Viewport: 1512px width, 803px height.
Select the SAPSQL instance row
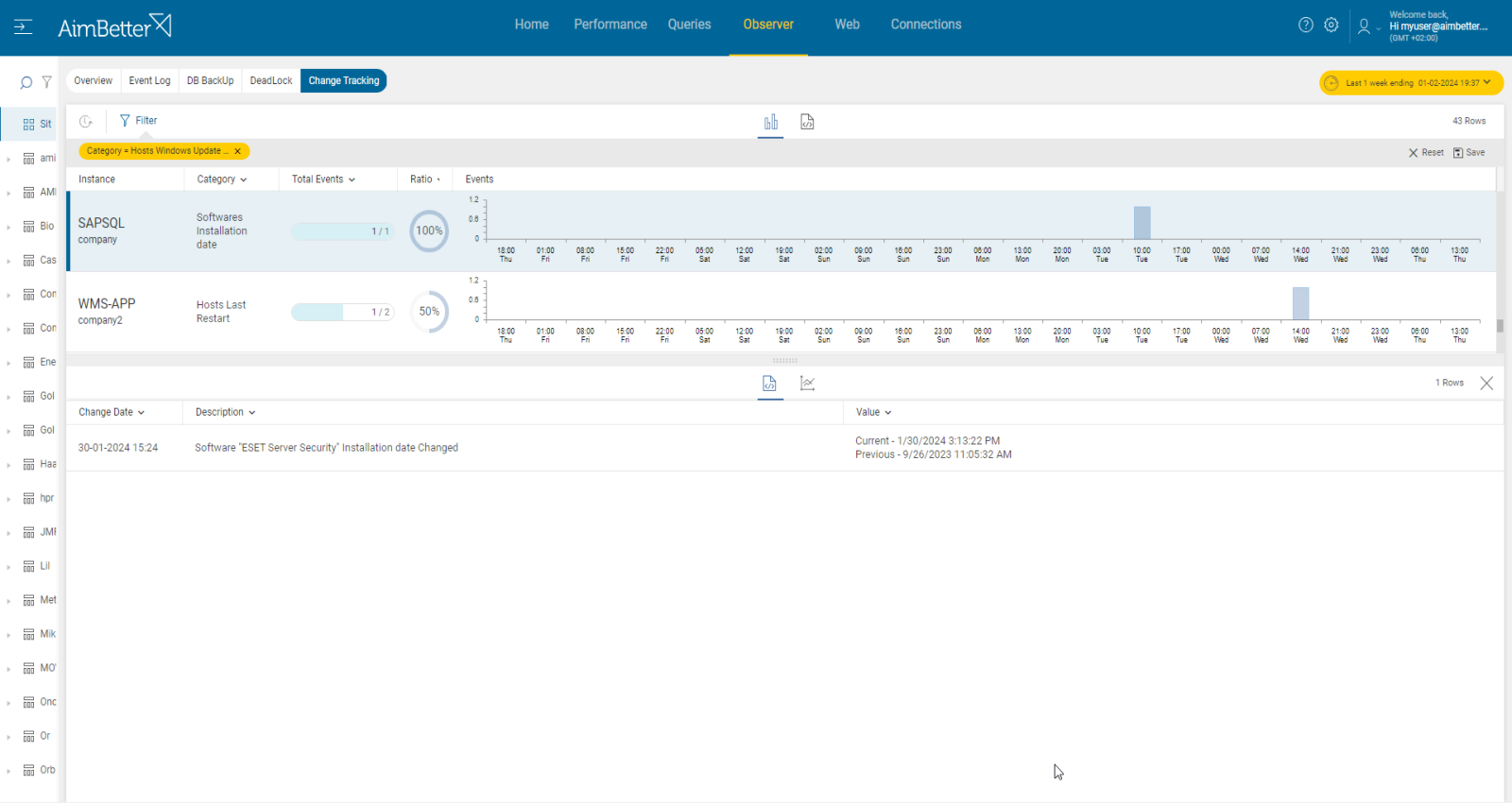(x=782, y=231)
